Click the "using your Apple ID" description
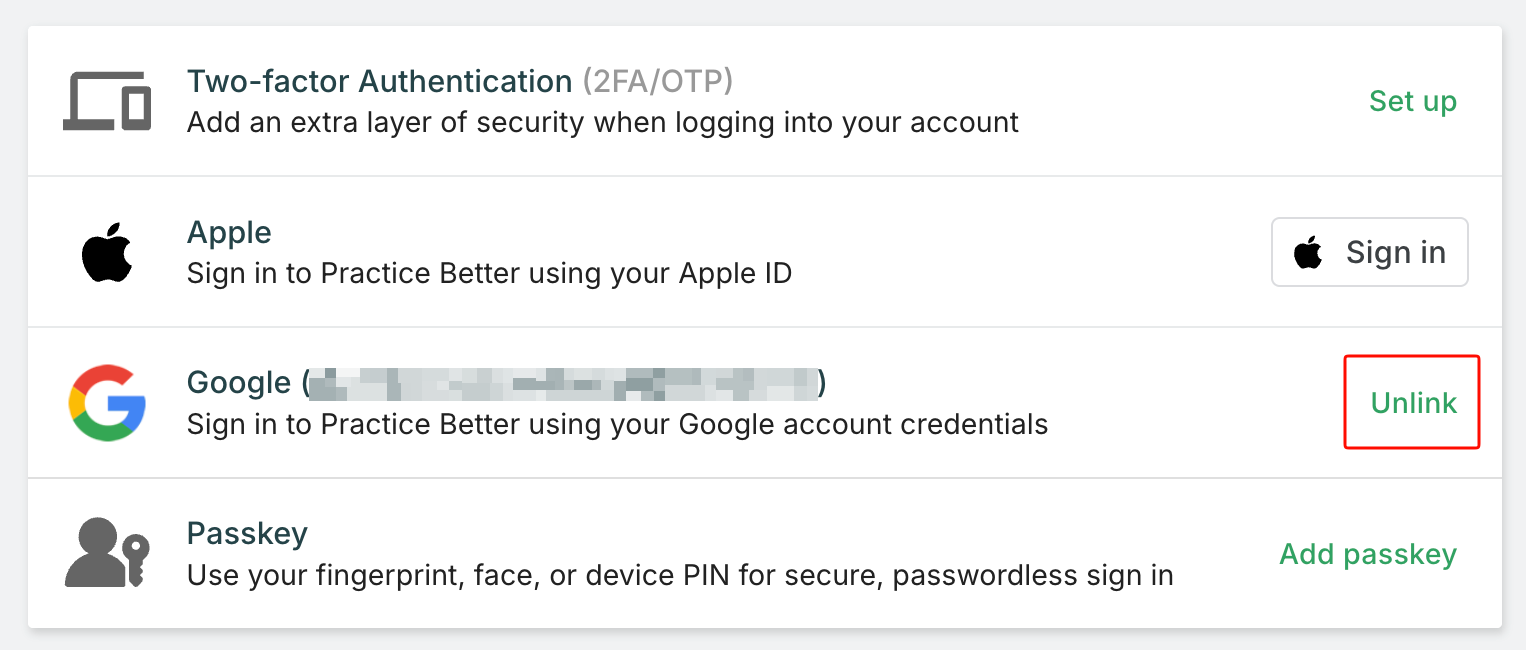1526x650 pixels. click(x=489, y=273)
